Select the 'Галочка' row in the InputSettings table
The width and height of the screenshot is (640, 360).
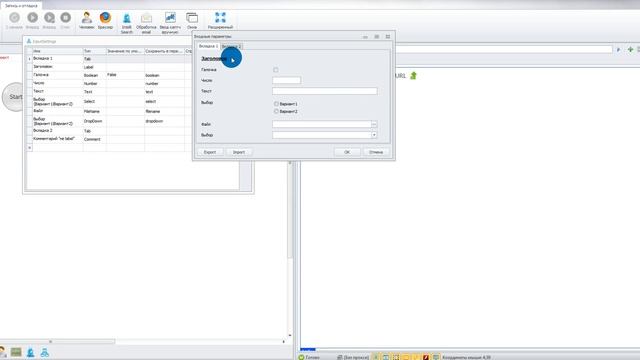[58, 75]
